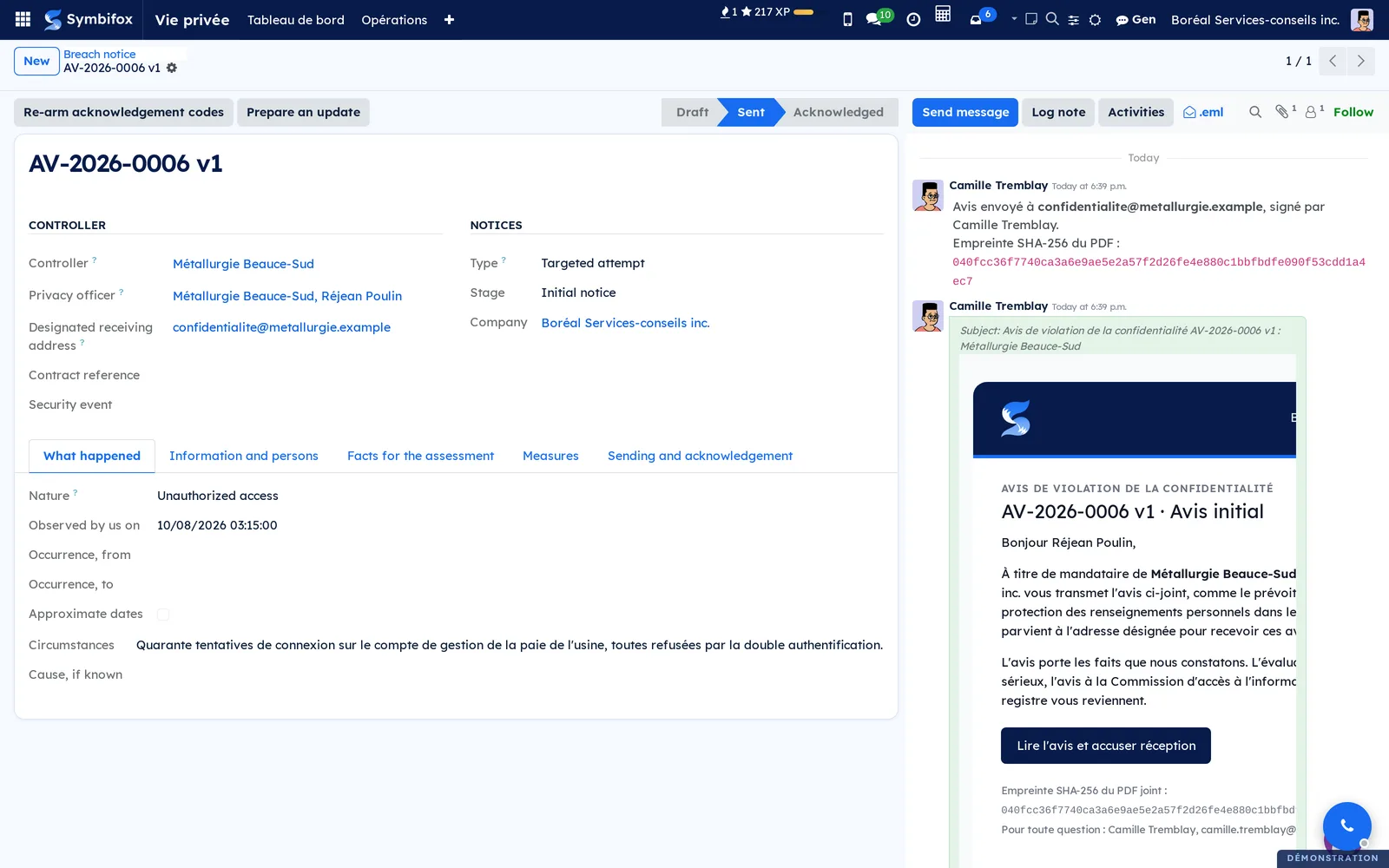
Task: Open the Facts for the assessment tab
Action: click(x=420, y=456)
